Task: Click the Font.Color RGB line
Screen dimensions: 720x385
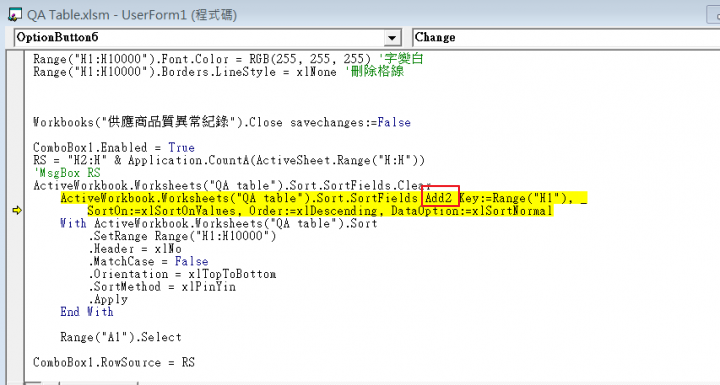Action: point(228,59)
